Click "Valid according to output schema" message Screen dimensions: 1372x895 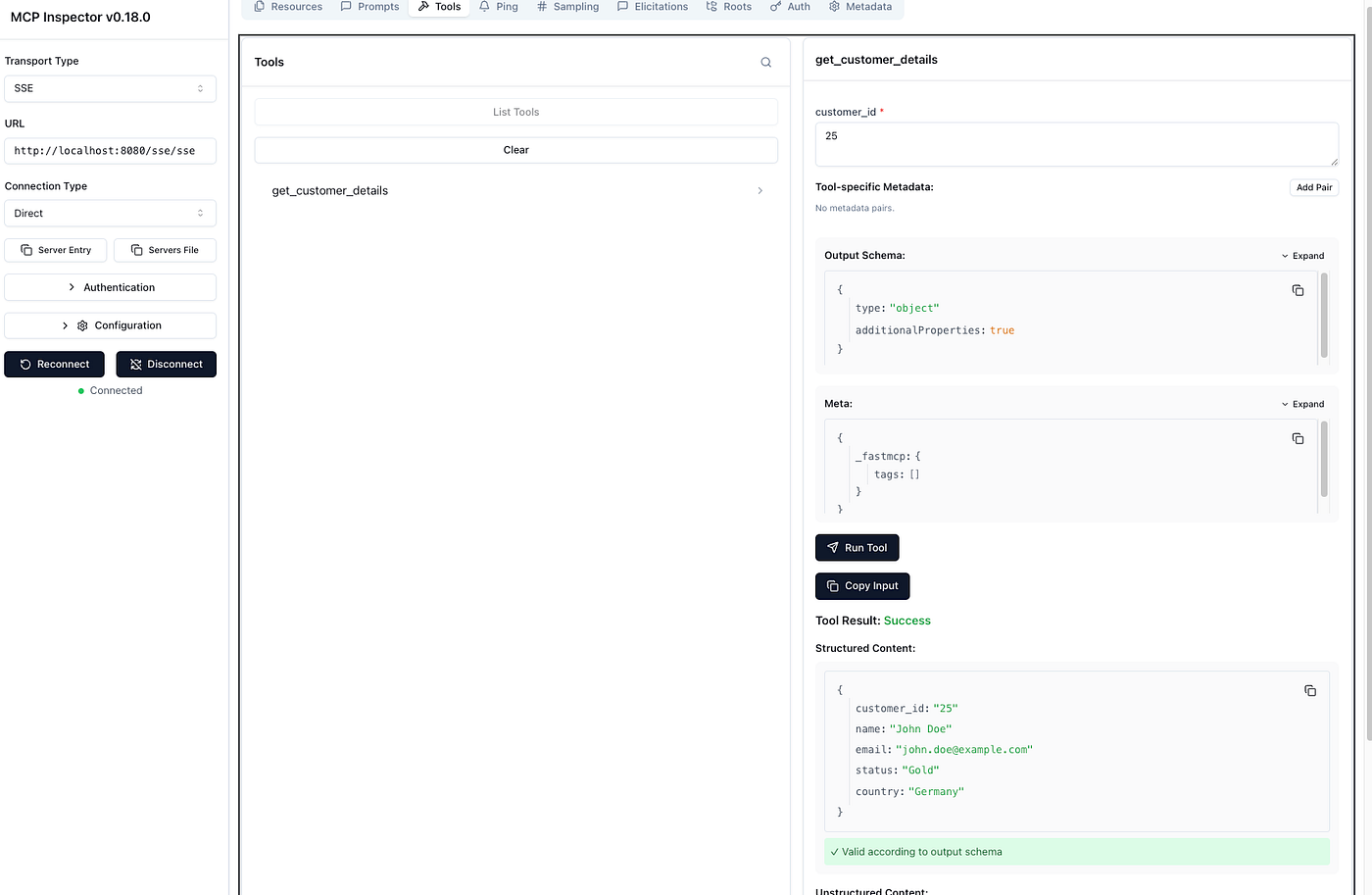click(x=1077, y=852)
